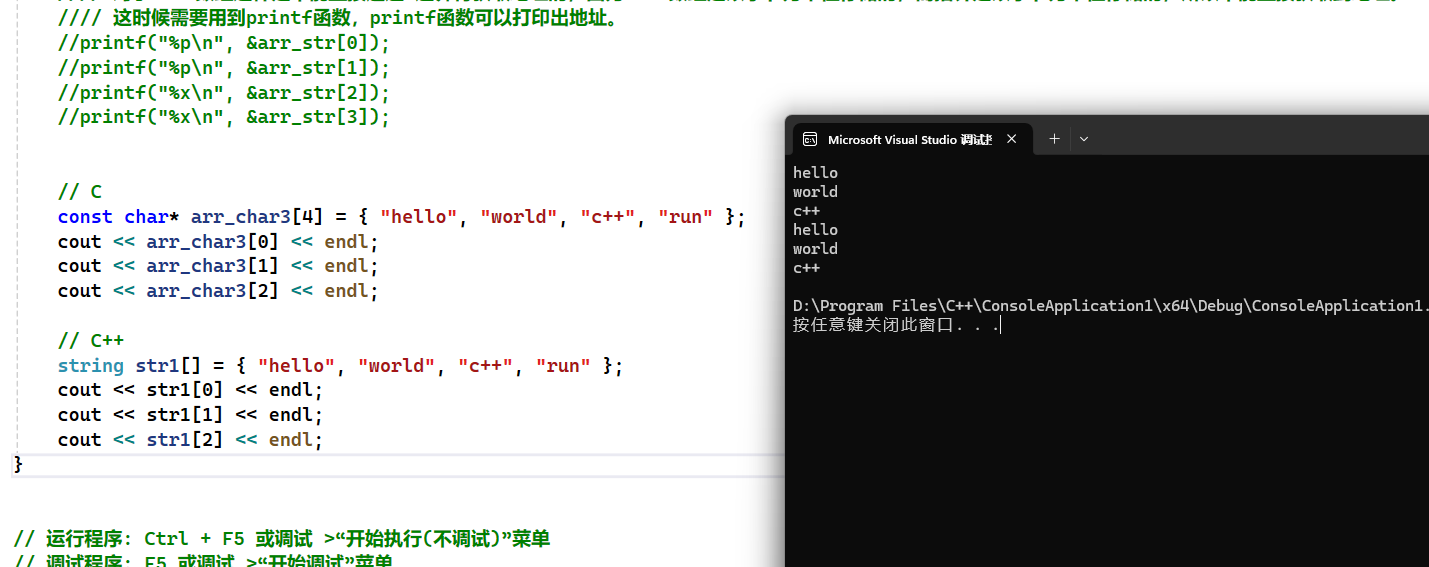The image size is (1429, 567).
Task: Expand the terminal profile dropdown chevron
Action: click(1083, 139)
